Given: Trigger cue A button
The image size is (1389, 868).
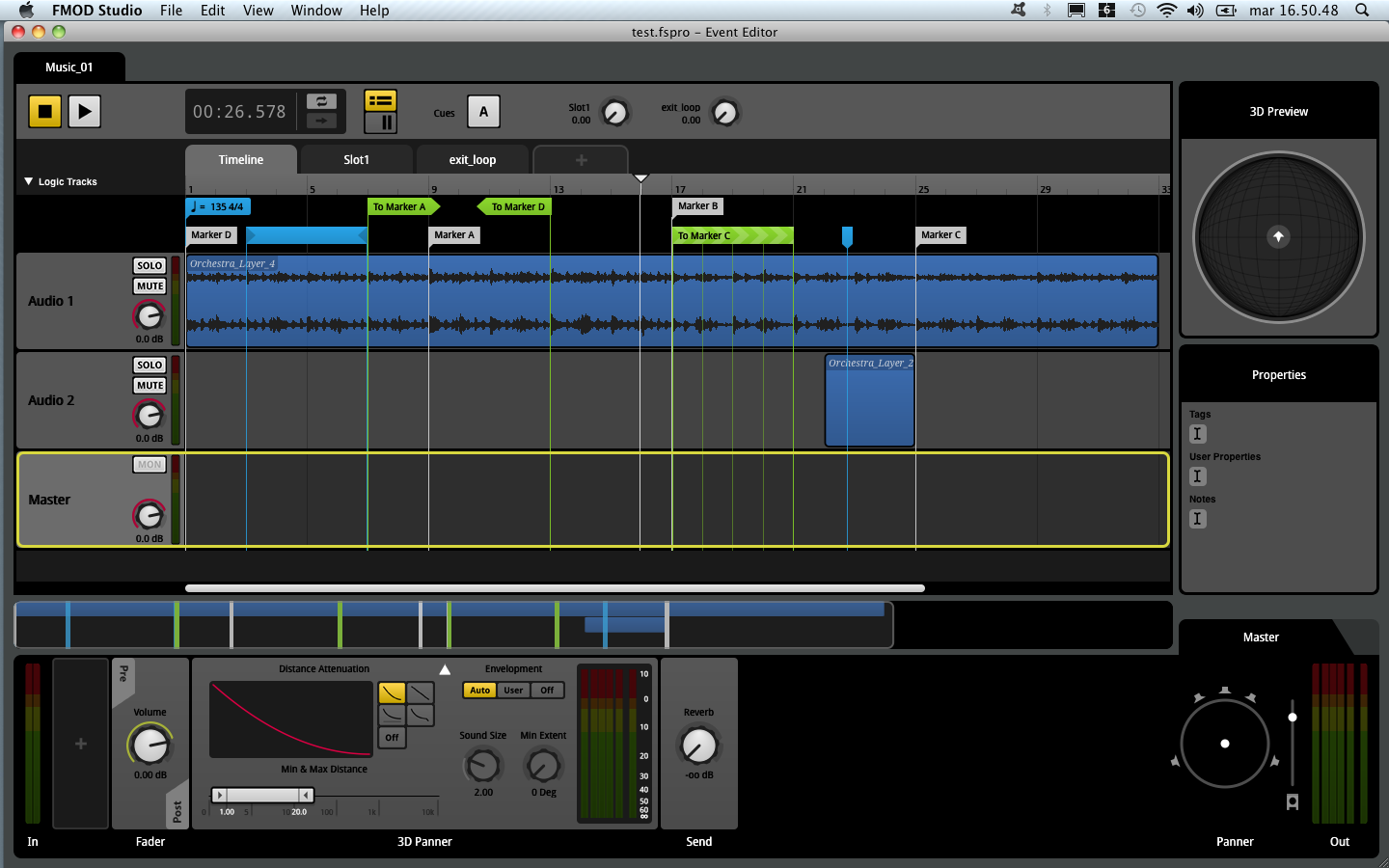Looking at the screenshot, I should coord(483,112).
